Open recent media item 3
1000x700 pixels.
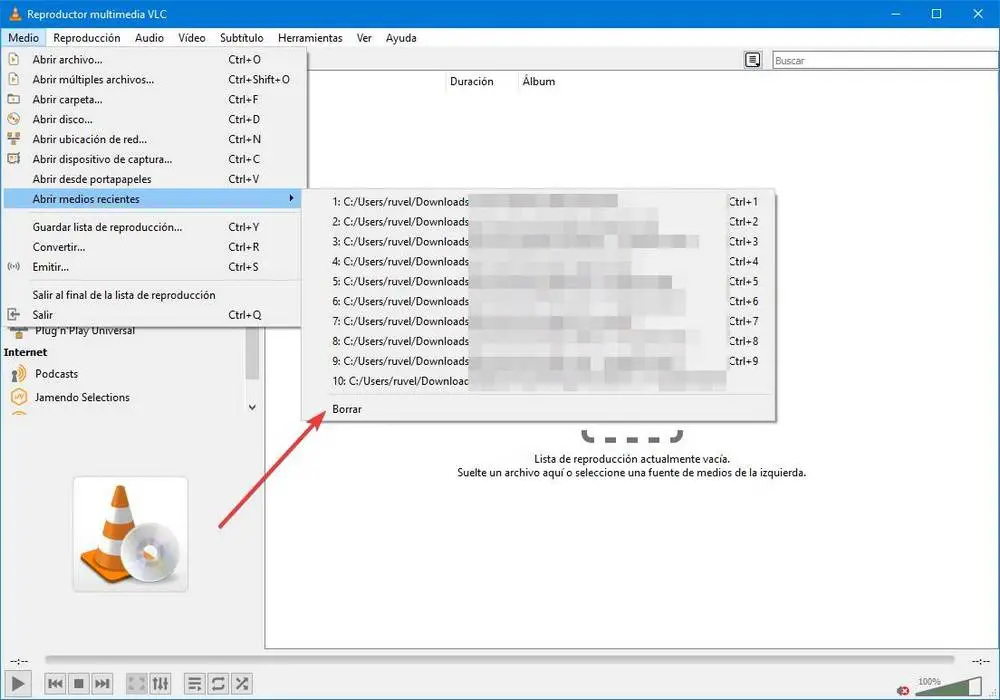click(538, 242)
